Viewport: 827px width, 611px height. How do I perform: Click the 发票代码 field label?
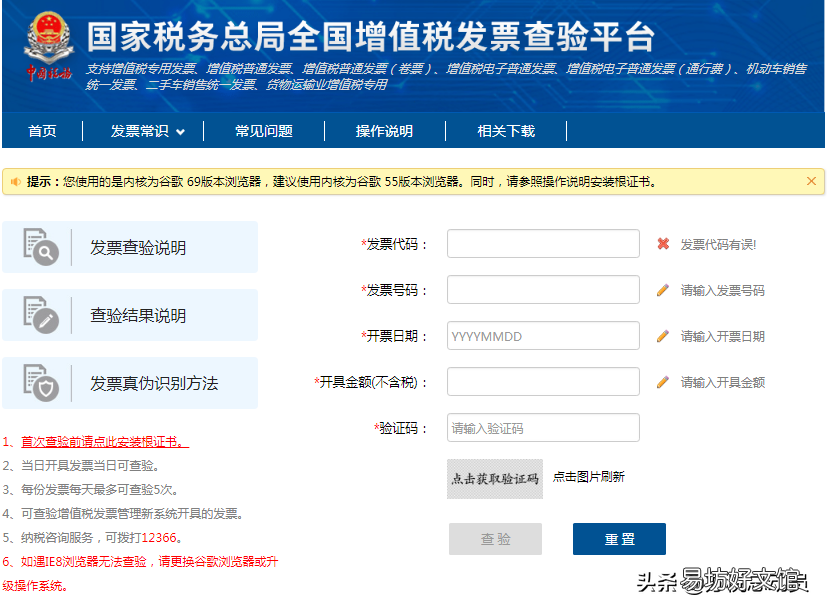point(394,244)
